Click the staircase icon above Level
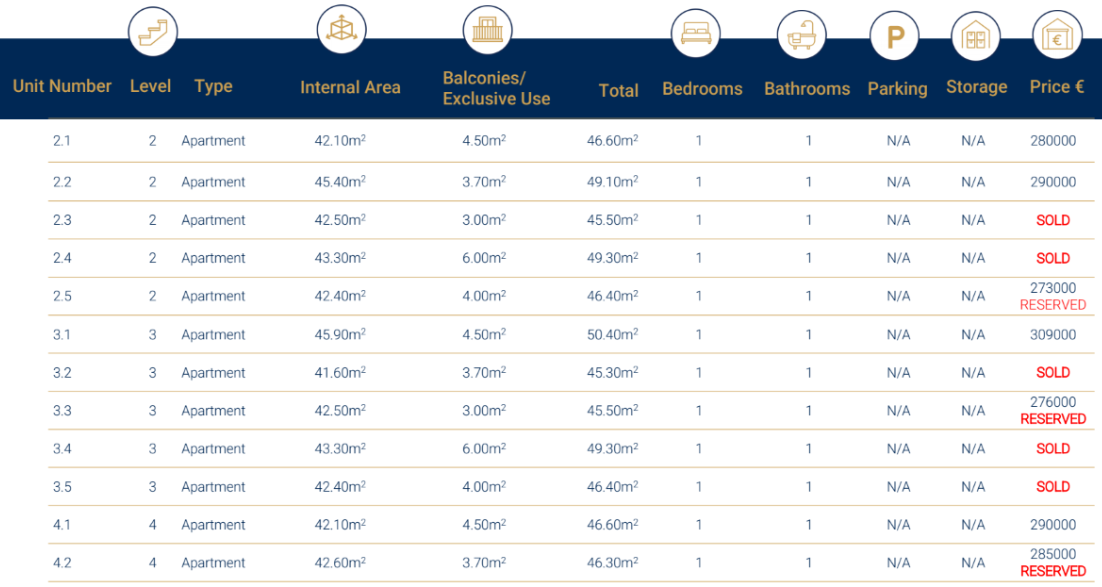This screenshot has height=587, width=1102. [152, 31]
